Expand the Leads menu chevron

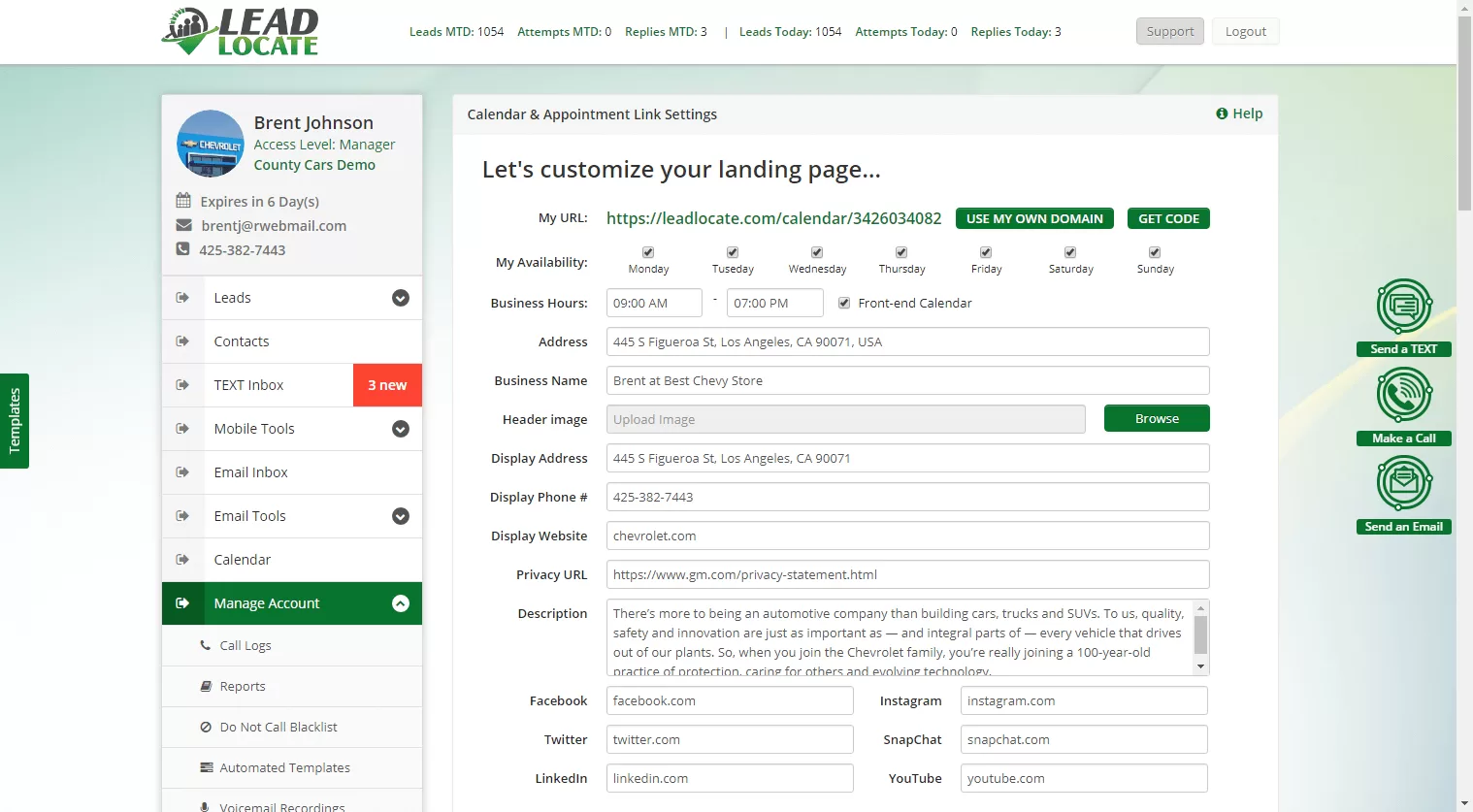point(400,298)
